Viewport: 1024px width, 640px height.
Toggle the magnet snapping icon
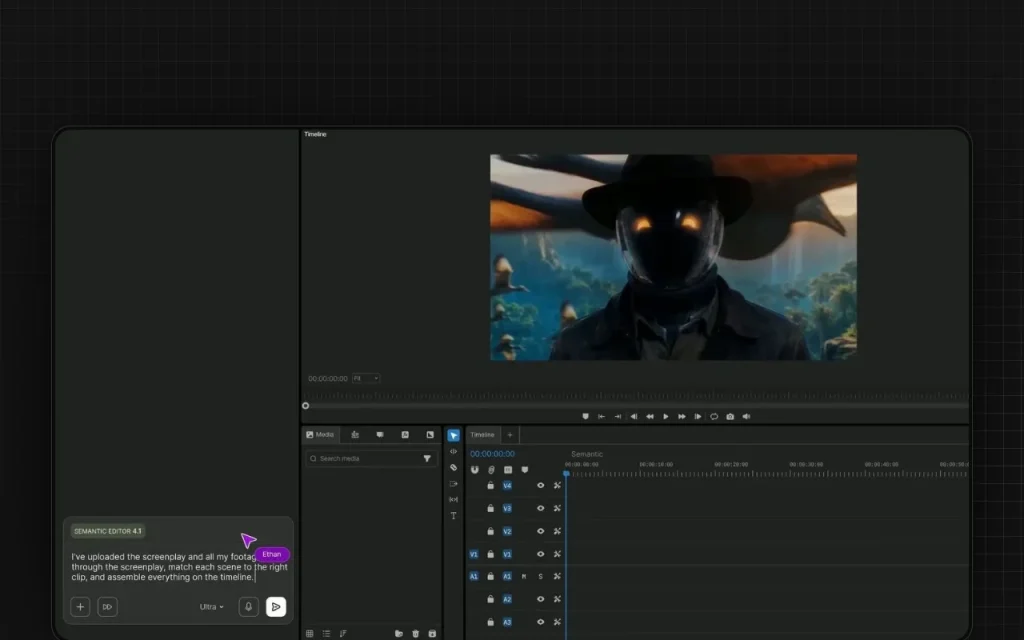(475, 470)
